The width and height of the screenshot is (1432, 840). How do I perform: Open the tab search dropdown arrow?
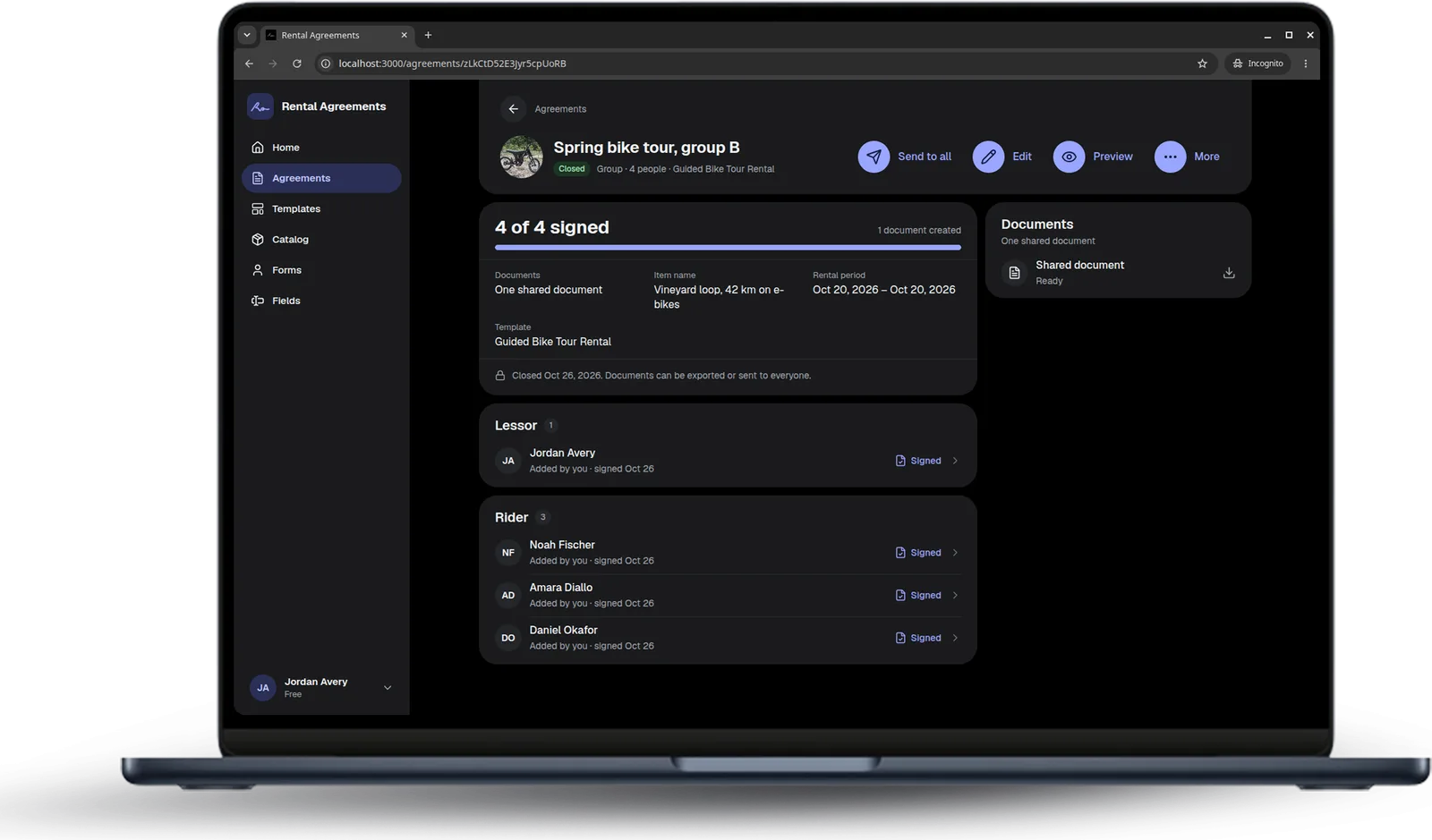point(247,35)
